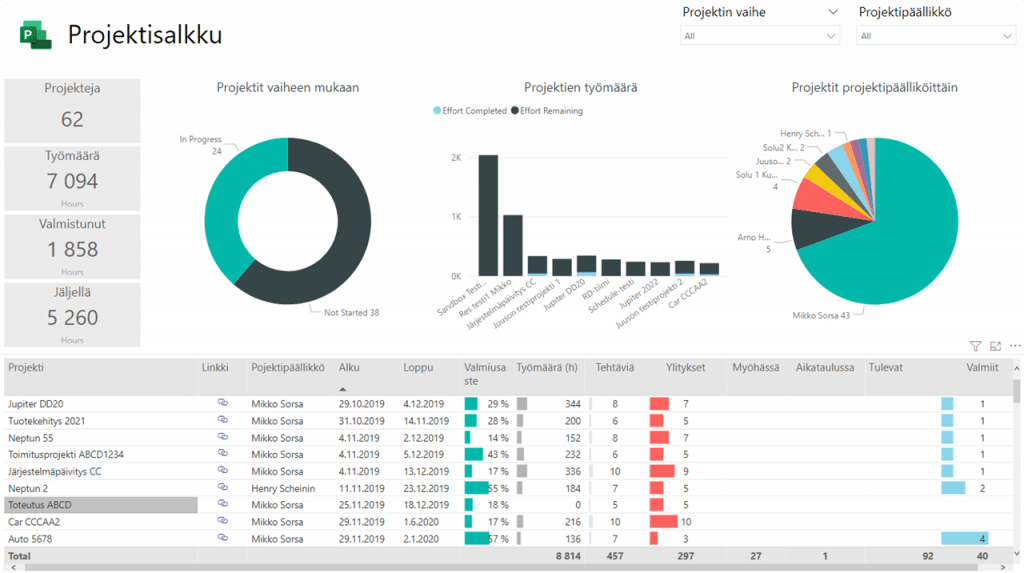Click the link icon for Toimitusprojekti ABCD1234

tap(223, 454)
